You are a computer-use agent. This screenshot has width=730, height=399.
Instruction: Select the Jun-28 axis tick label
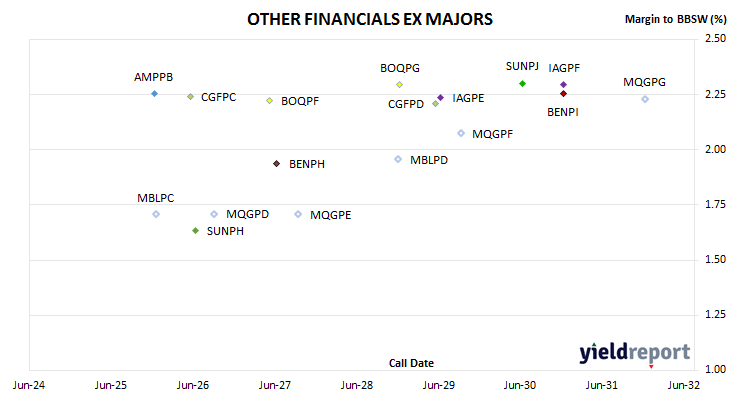[x=357, y=385]
